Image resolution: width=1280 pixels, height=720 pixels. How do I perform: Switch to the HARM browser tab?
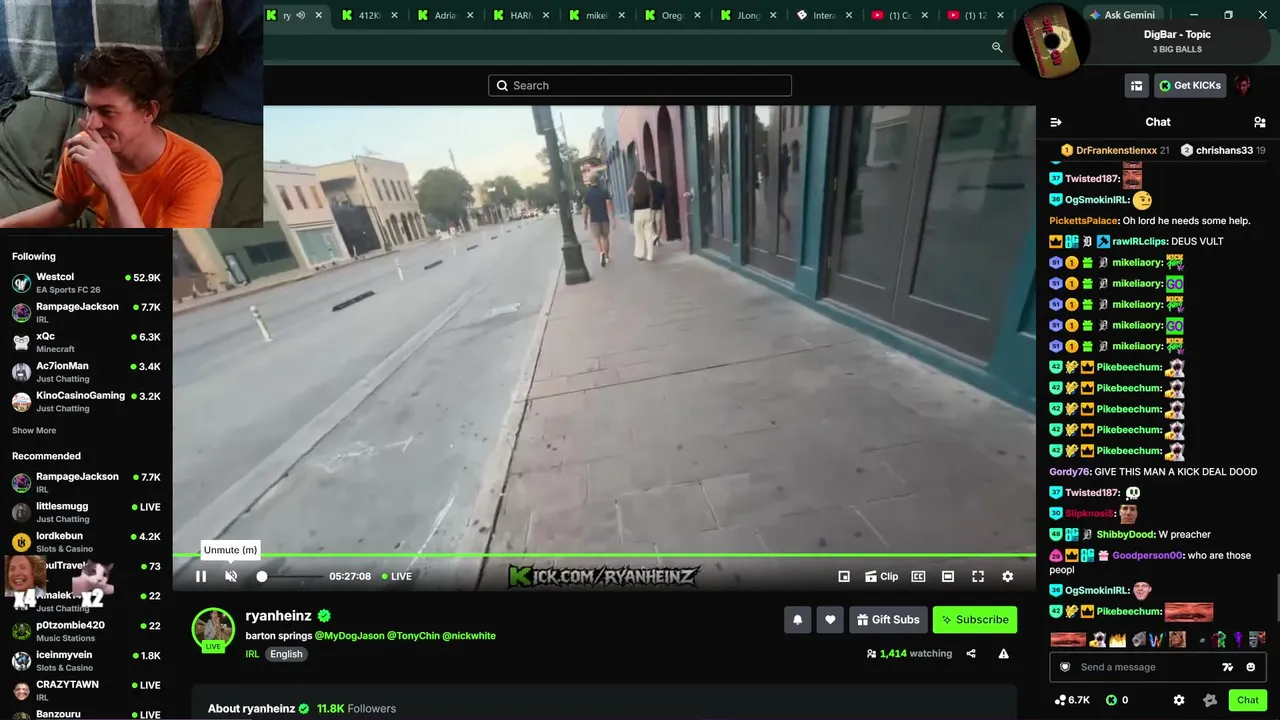coord(522,15)
